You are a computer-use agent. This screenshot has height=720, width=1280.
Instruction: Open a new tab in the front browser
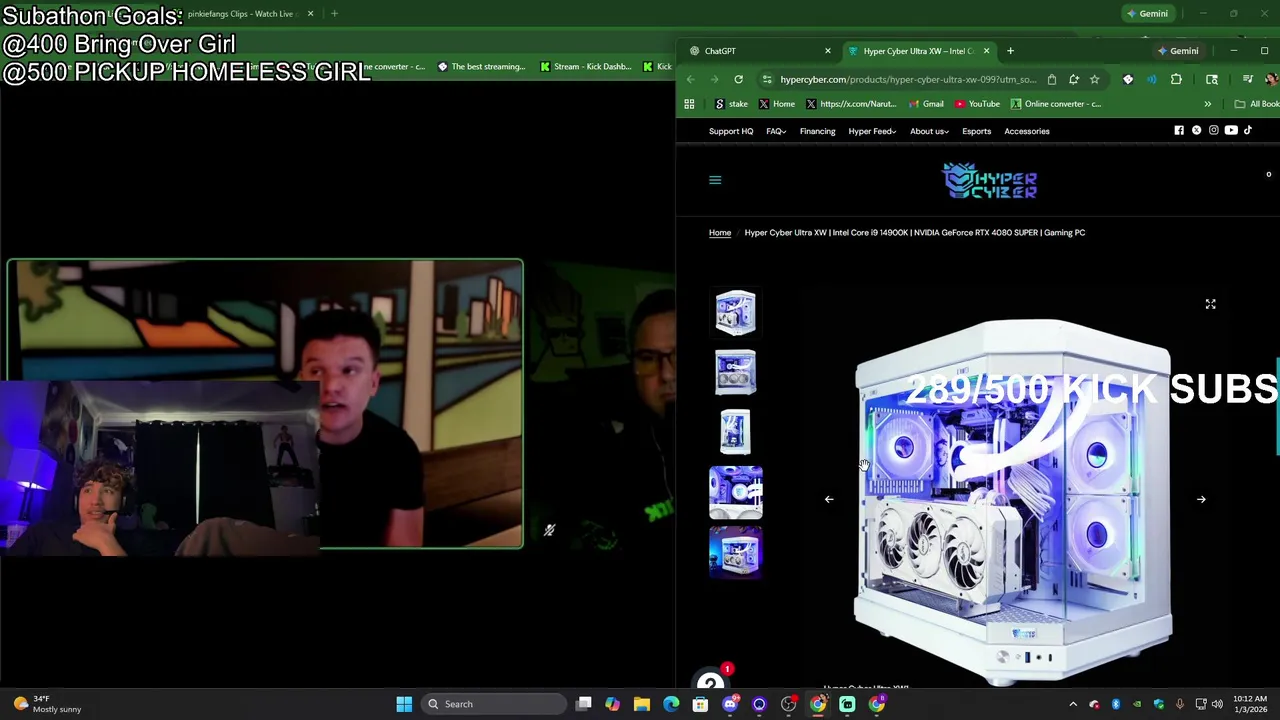[1010, 51]
